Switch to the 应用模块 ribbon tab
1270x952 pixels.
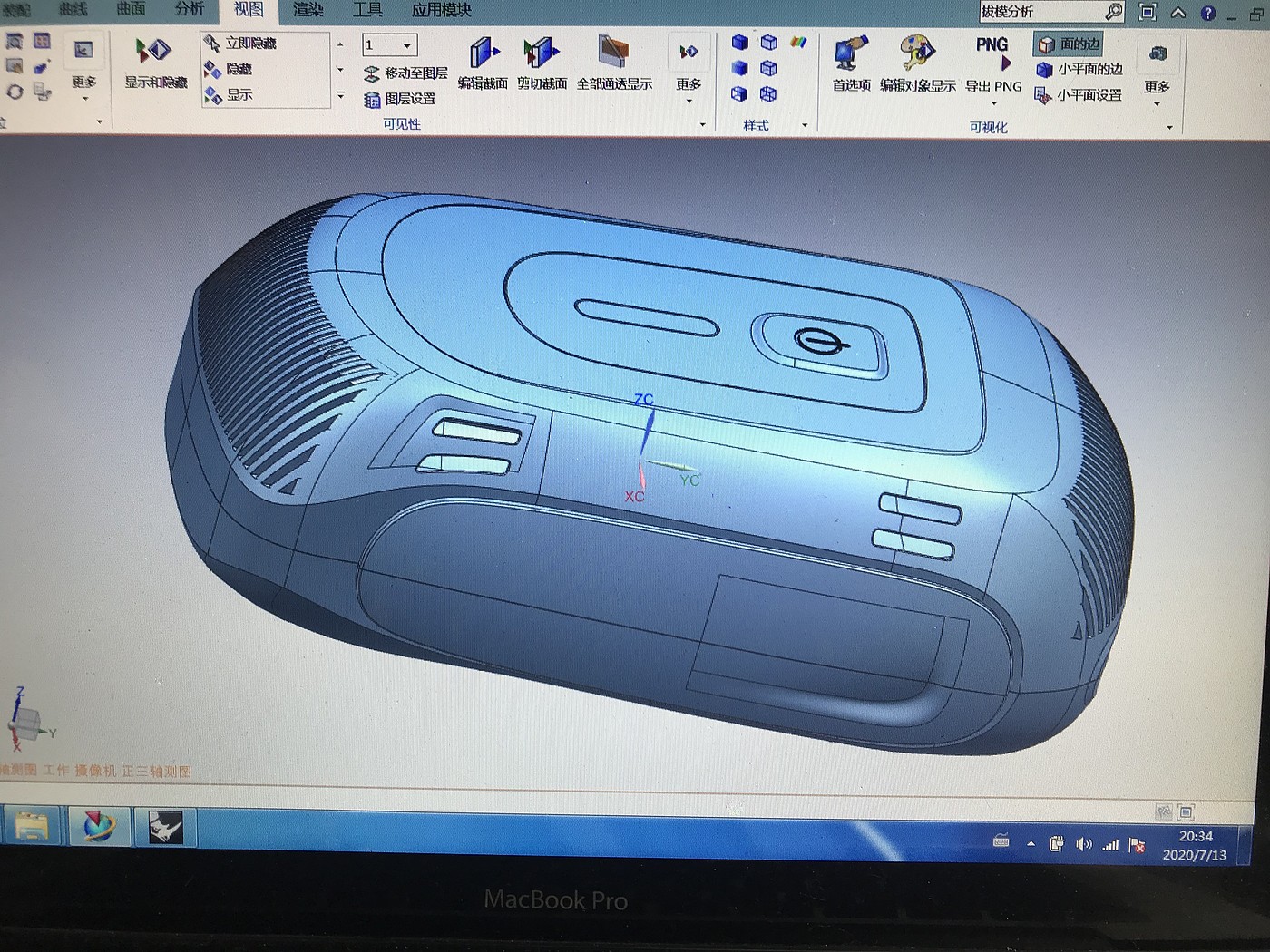(x=442, y=10)
